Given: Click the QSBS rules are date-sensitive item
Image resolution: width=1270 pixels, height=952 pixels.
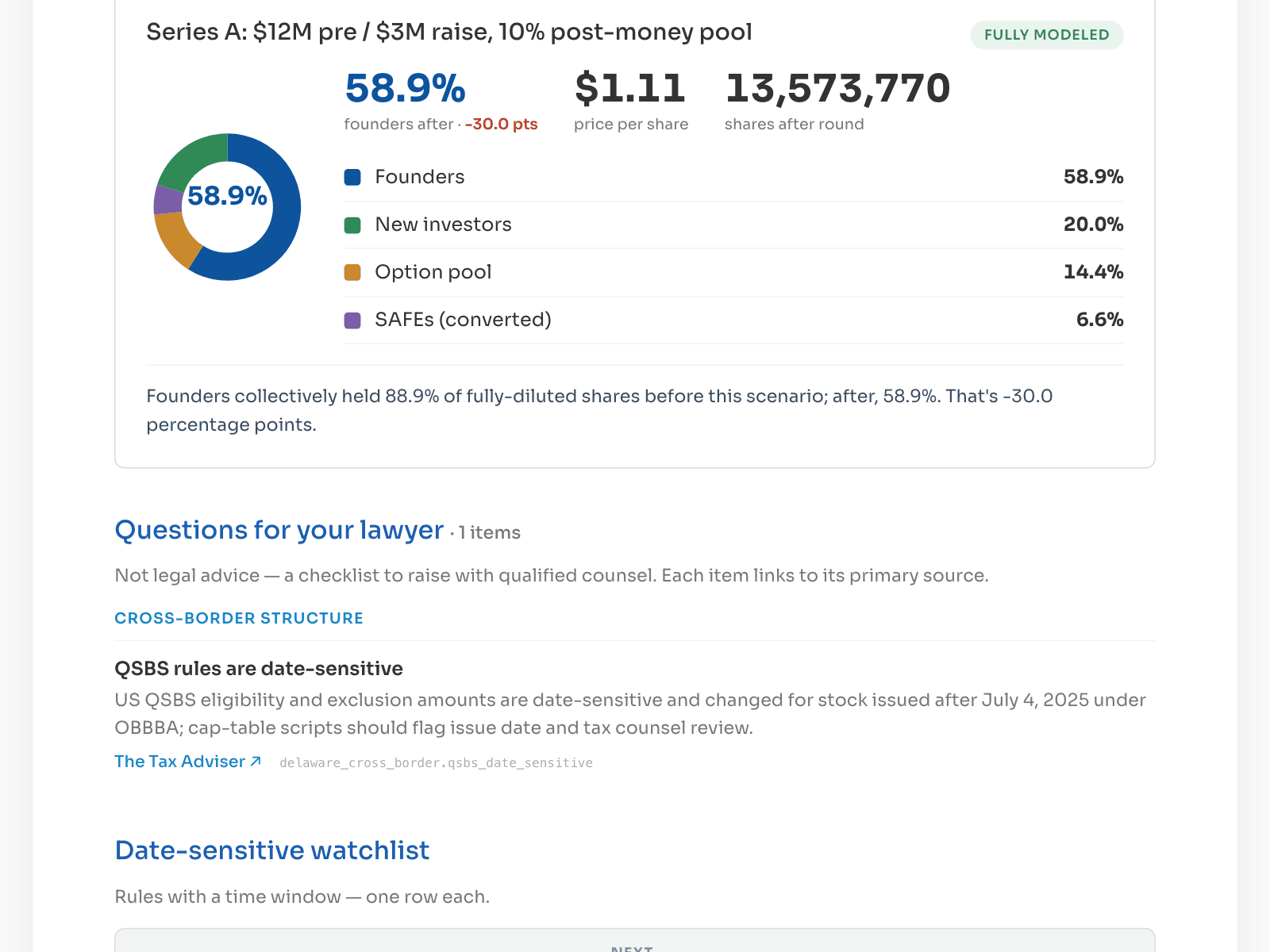Looking at the screenshot, I should [259, 669].
